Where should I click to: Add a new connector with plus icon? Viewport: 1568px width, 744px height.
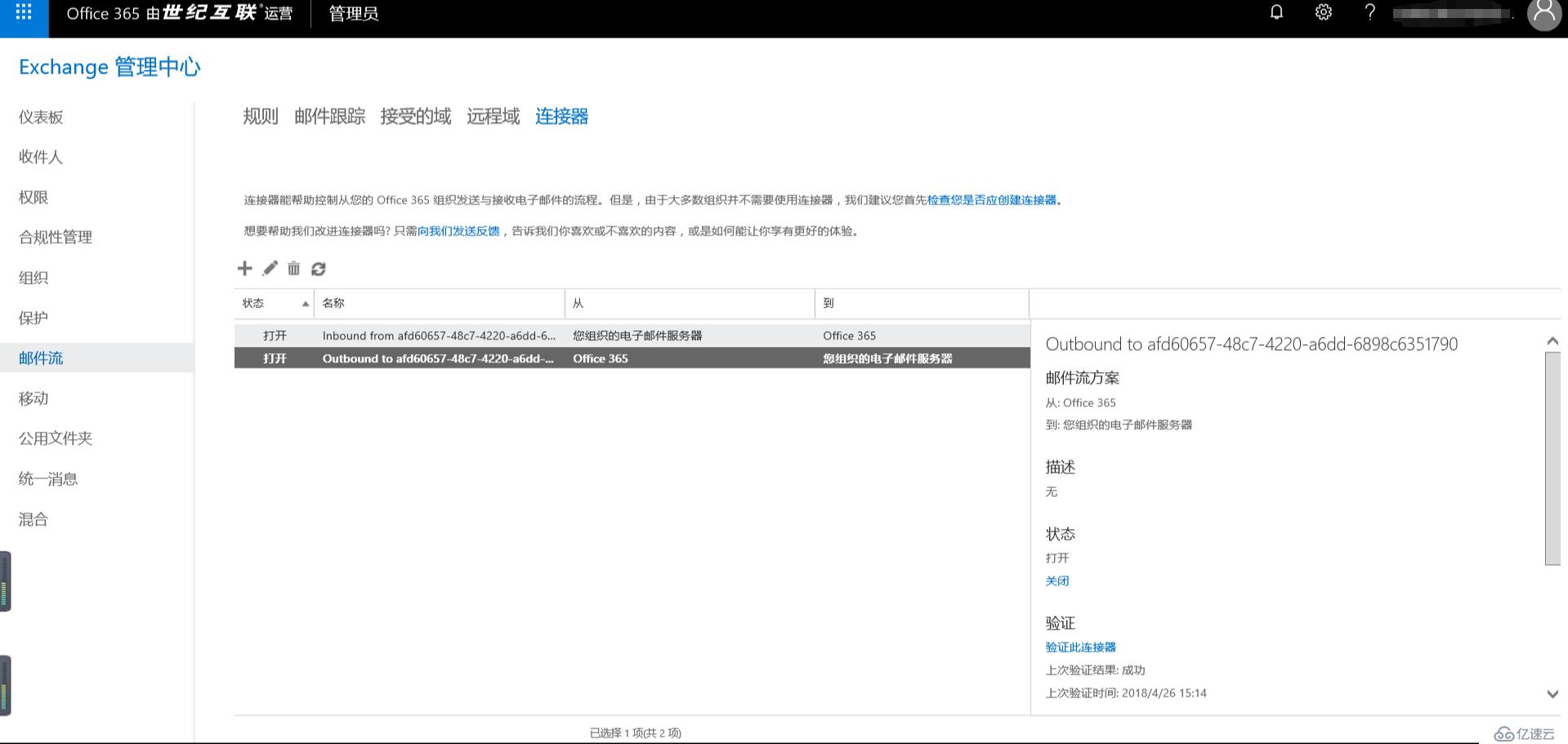244,268
